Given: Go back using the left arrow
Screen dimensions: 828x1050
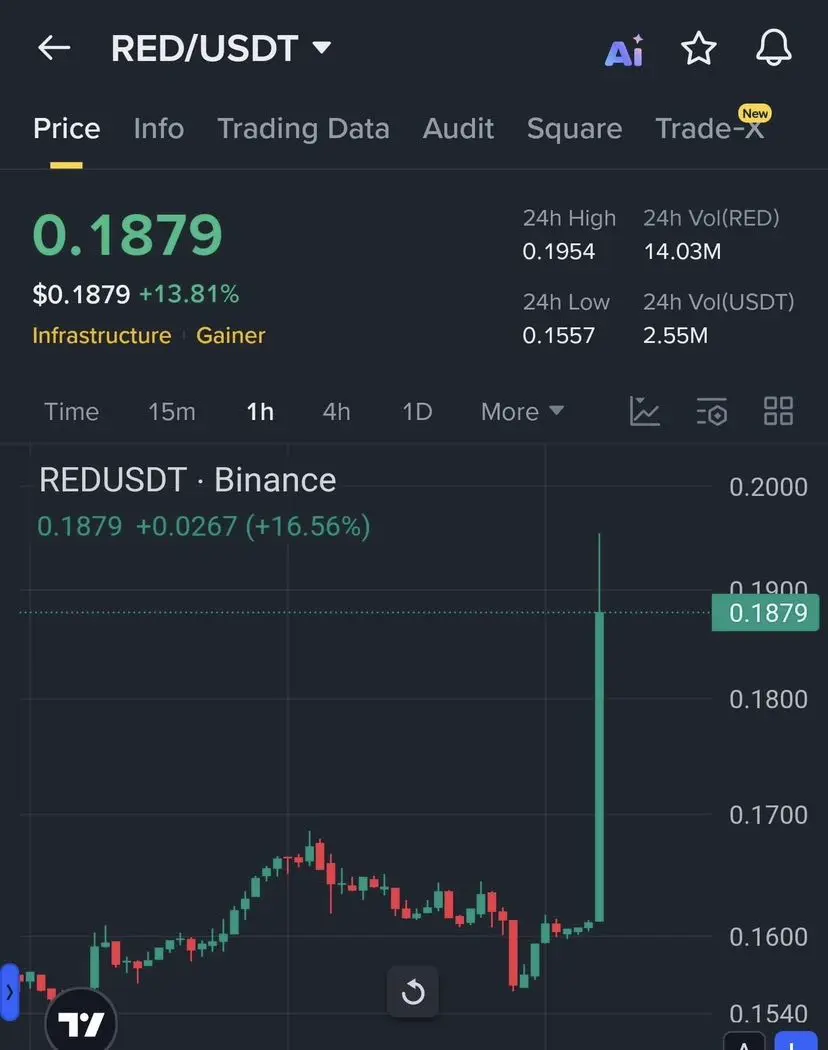Looking at the screenshot, I should click(x=54, y=48).
